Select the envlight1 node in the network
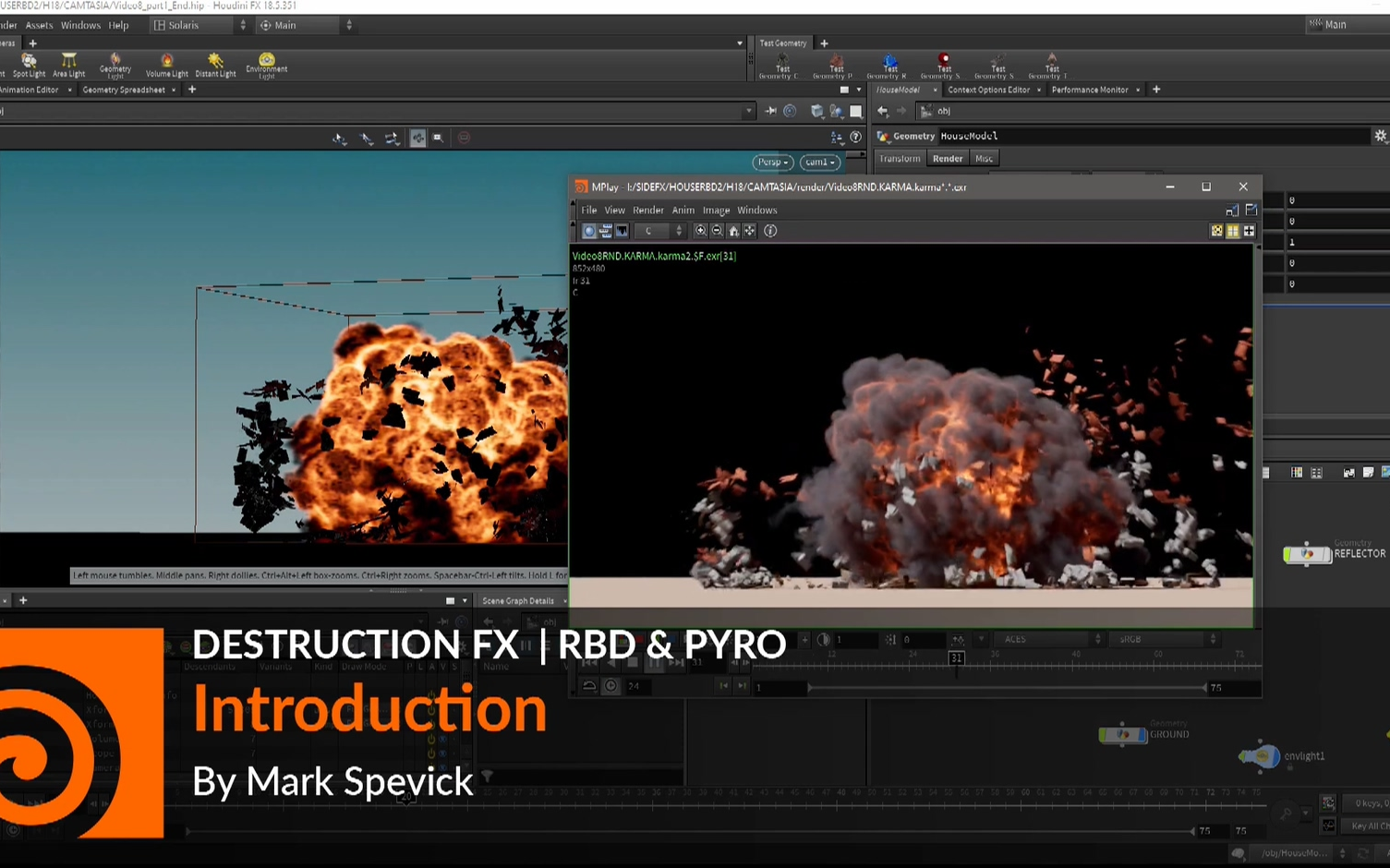 tap(1260, 755)
